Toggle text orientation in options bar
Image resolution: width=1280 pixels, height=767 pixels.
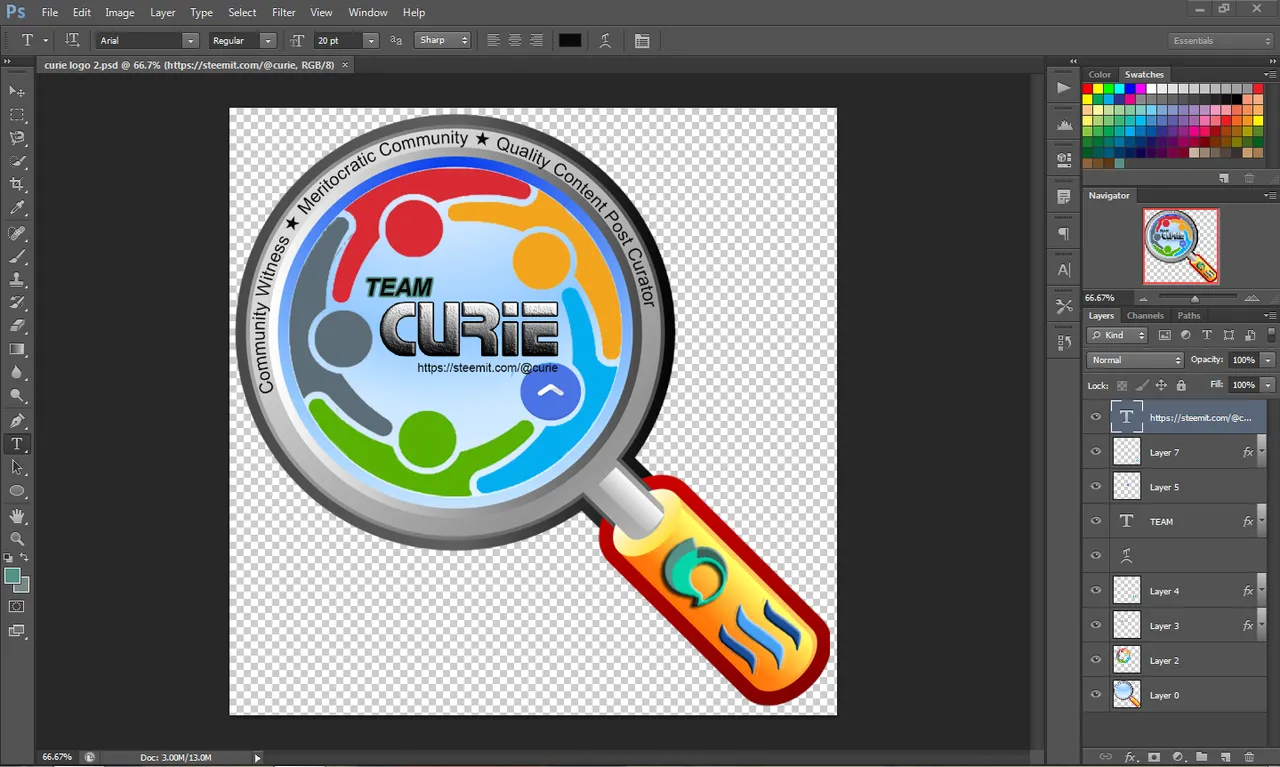click(x=72, y=40)
